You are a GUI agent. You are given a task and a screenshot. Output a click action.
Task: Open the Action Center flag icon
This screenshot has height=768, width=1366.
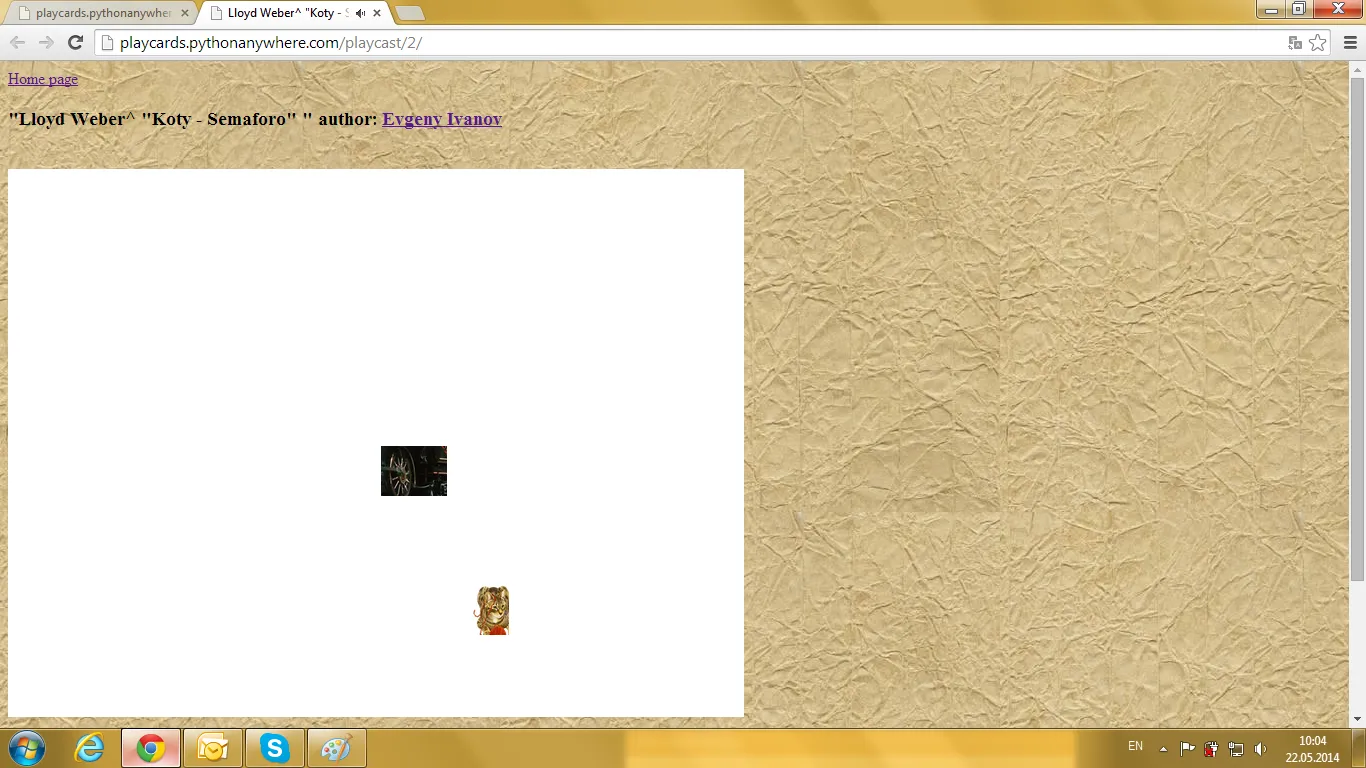(1188, 748)
